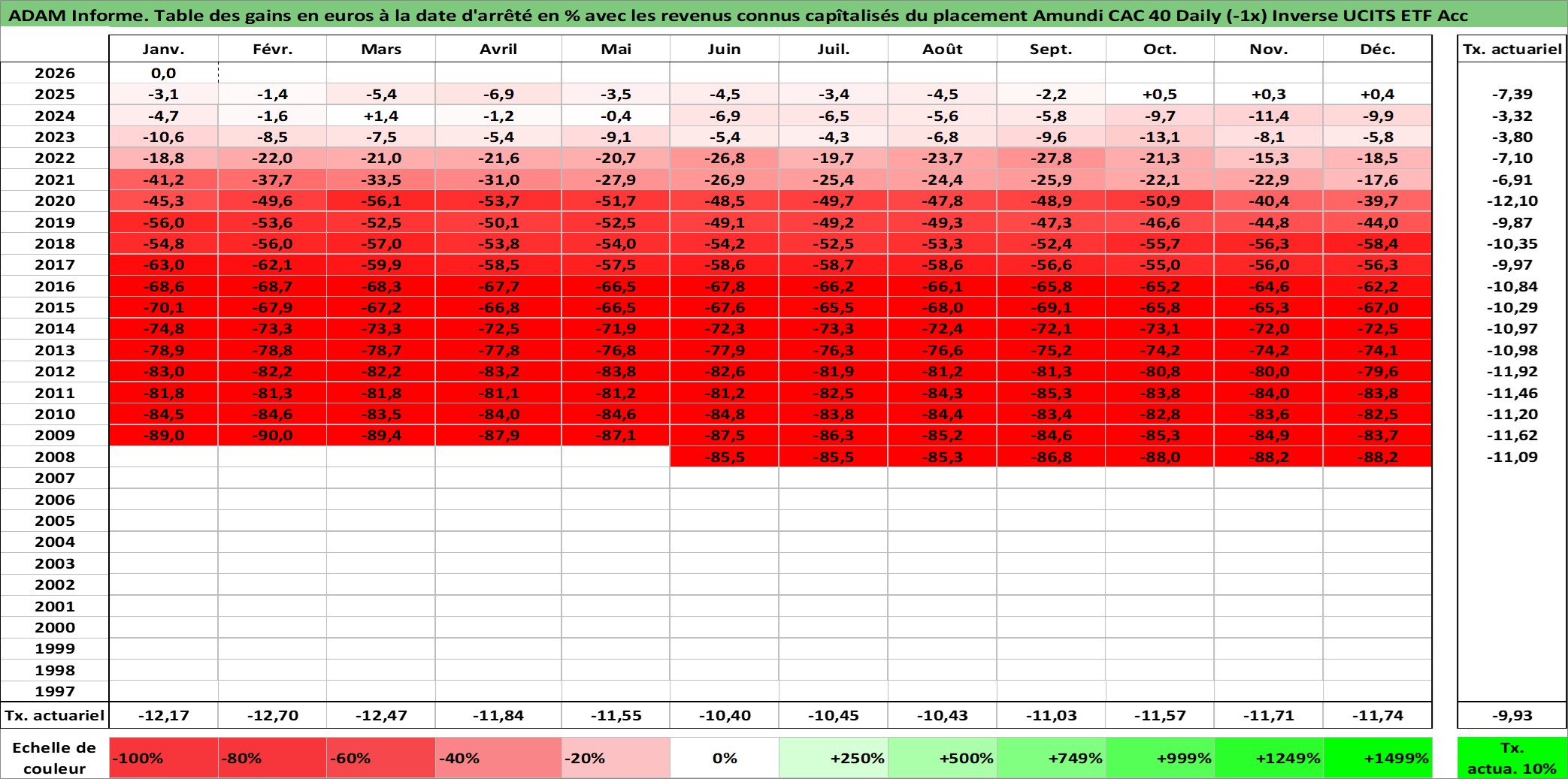This screenshot has height=779, width=1568.
Task: Select the 'Tx. actua. 10%' green cell
Action: pyautogui.click(x=1512, y=758)
